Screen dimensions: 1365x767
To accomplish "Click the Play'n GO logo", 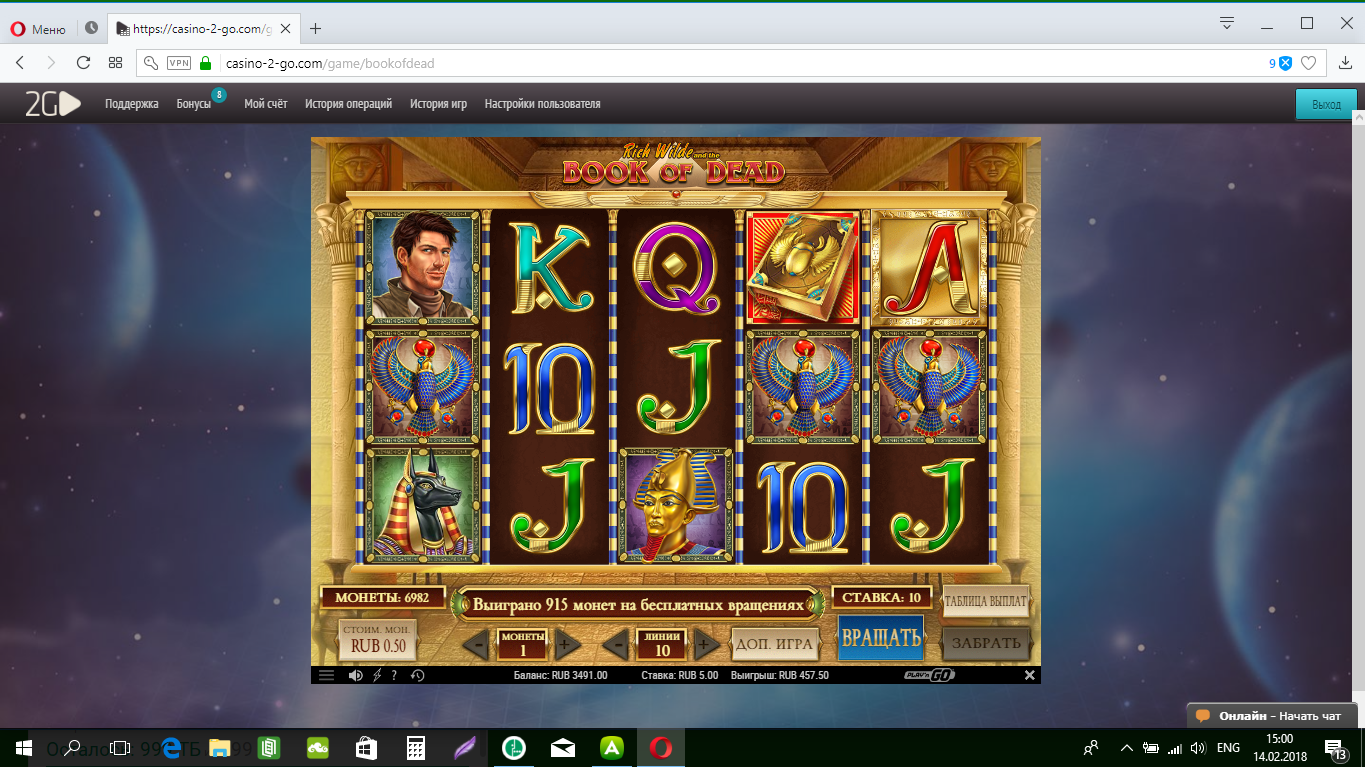I will pos(930,675).
